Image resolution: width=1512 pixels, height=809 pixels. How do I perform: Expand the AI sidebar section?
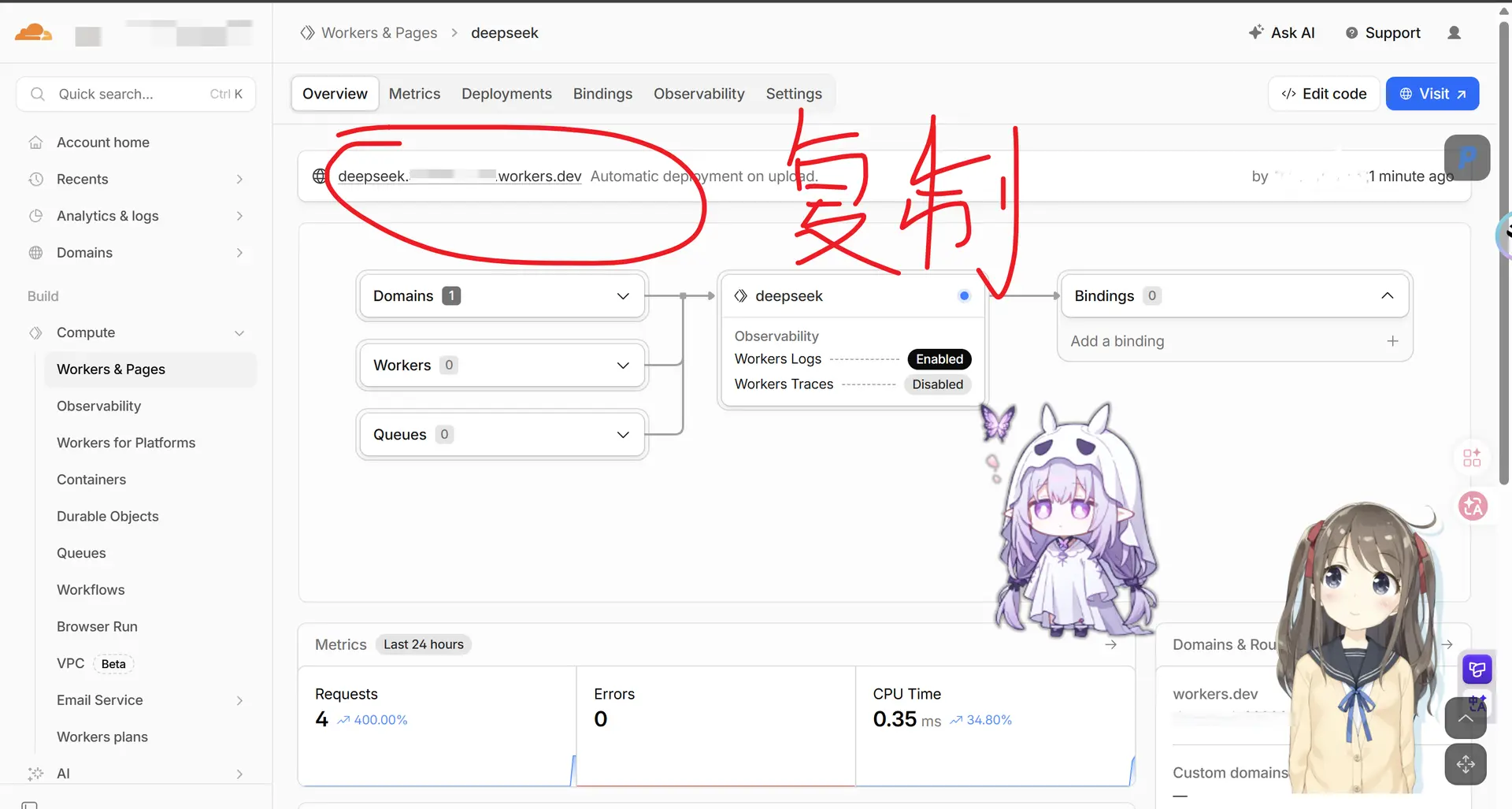click(x=239, y=774)
